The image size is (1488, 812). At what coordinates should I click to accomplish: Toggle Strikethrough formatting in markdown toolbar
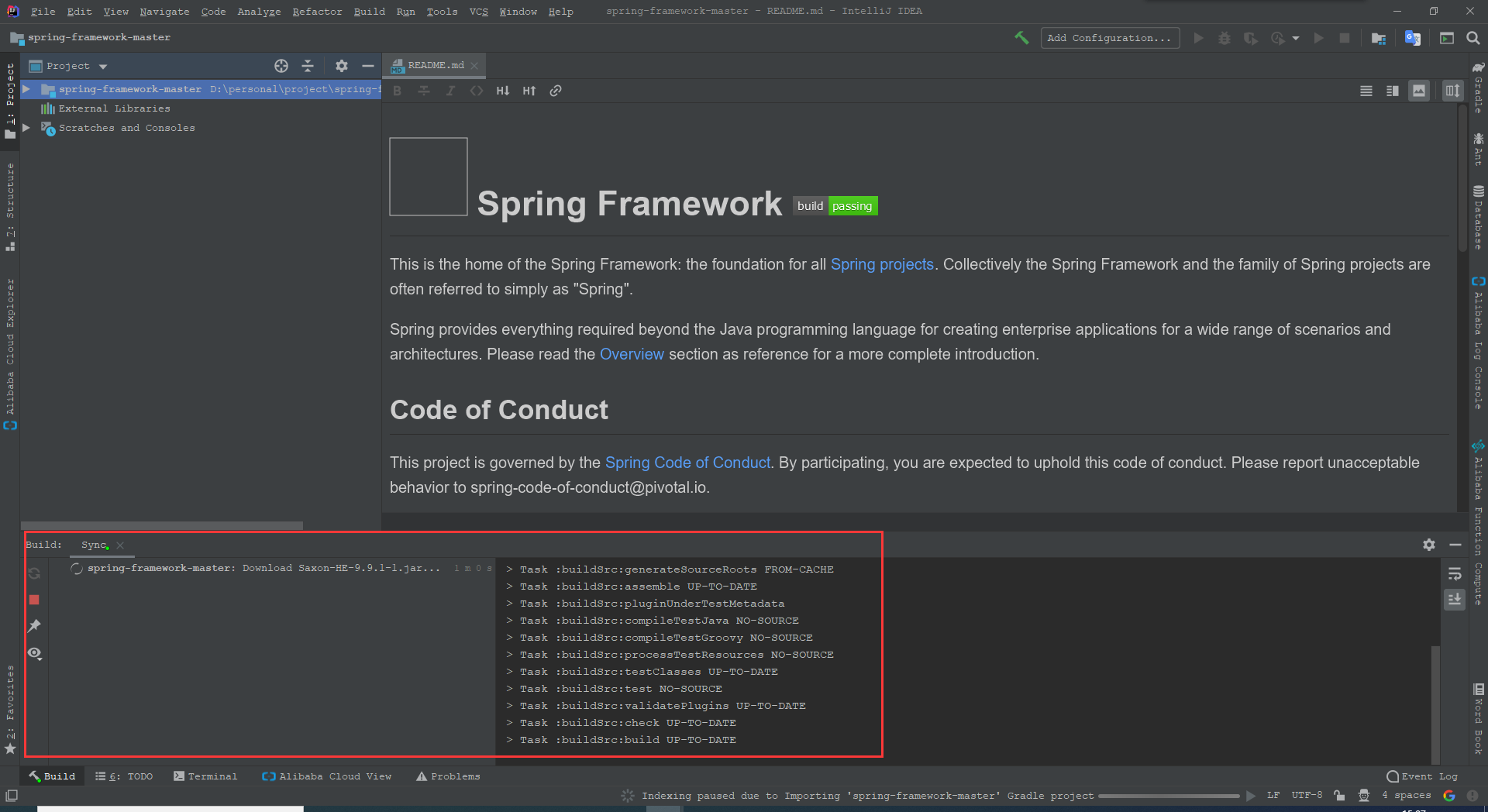pos(424,91)
